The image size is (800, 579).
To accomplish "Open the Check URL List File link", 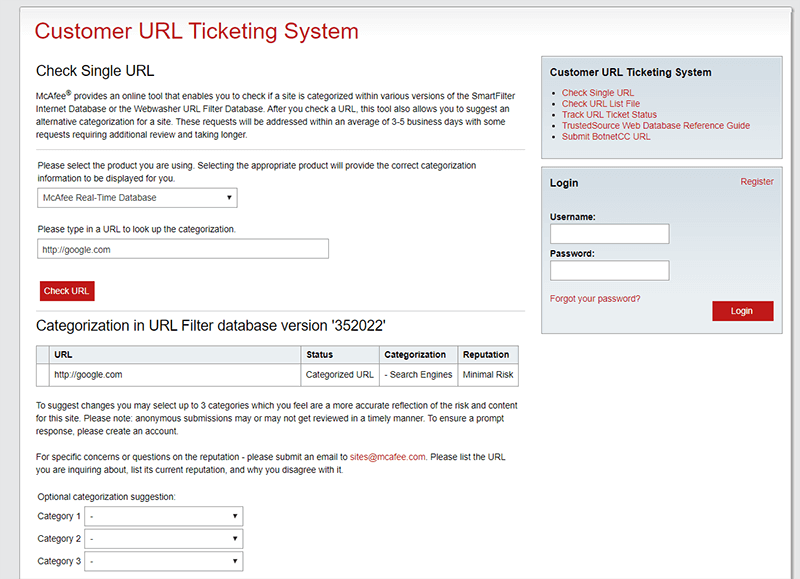I will 601,104.
